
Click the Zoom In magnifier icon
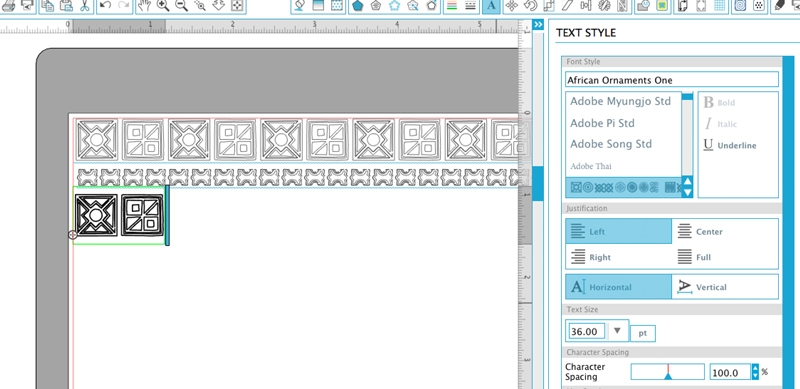pos(163,6)
